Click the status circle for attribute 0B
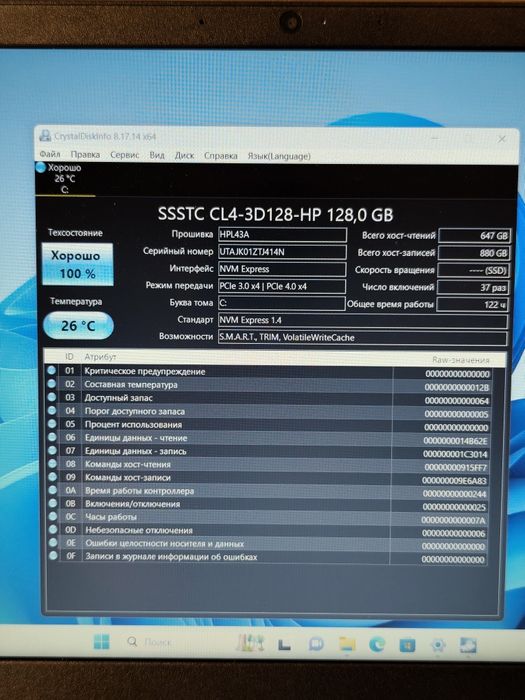The image size is (525, 700). pos(53,503)
